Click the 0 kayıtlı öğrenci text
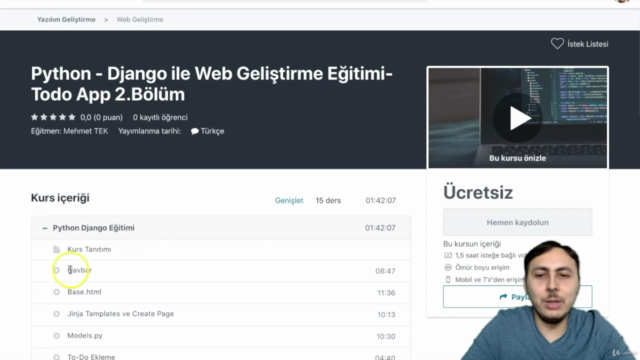Screen dimensions: 640x360 coord(160,117)
